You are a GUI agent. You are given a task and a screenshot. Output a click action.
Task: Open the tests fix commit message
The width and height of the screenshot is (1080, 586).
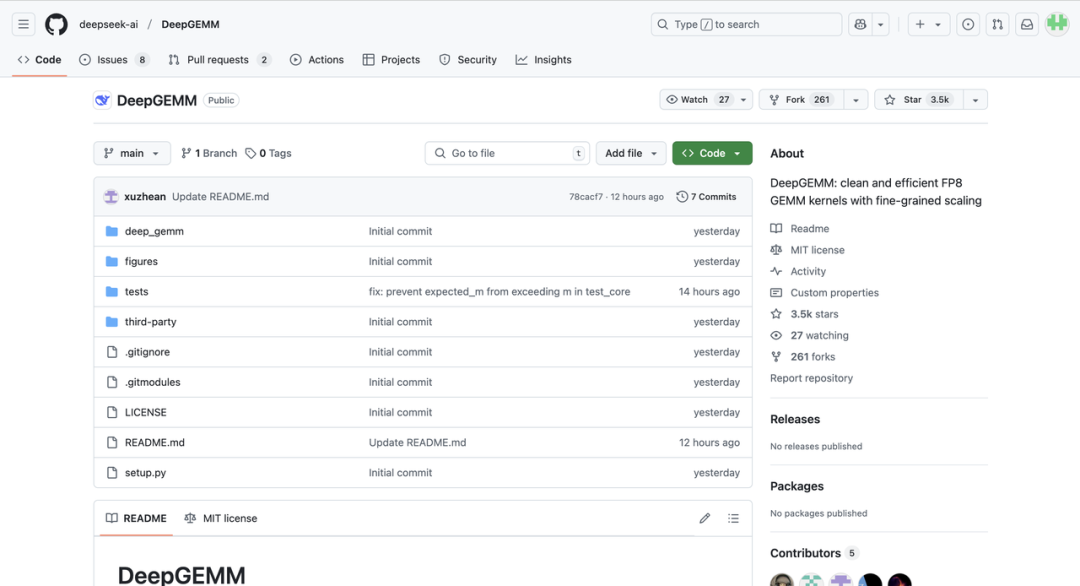tap(499, 292)
